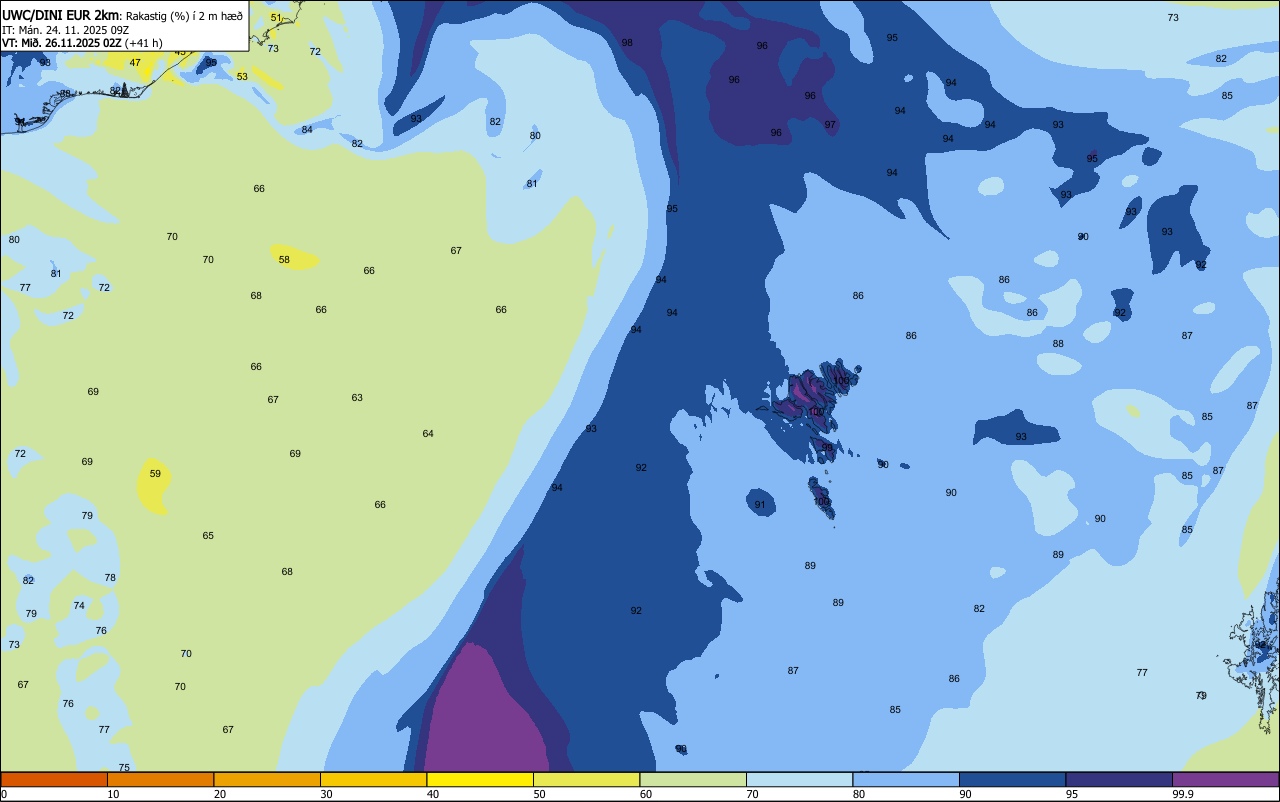Click the 'UWC/DINI EUR 2km' title text

coord(61,15)
